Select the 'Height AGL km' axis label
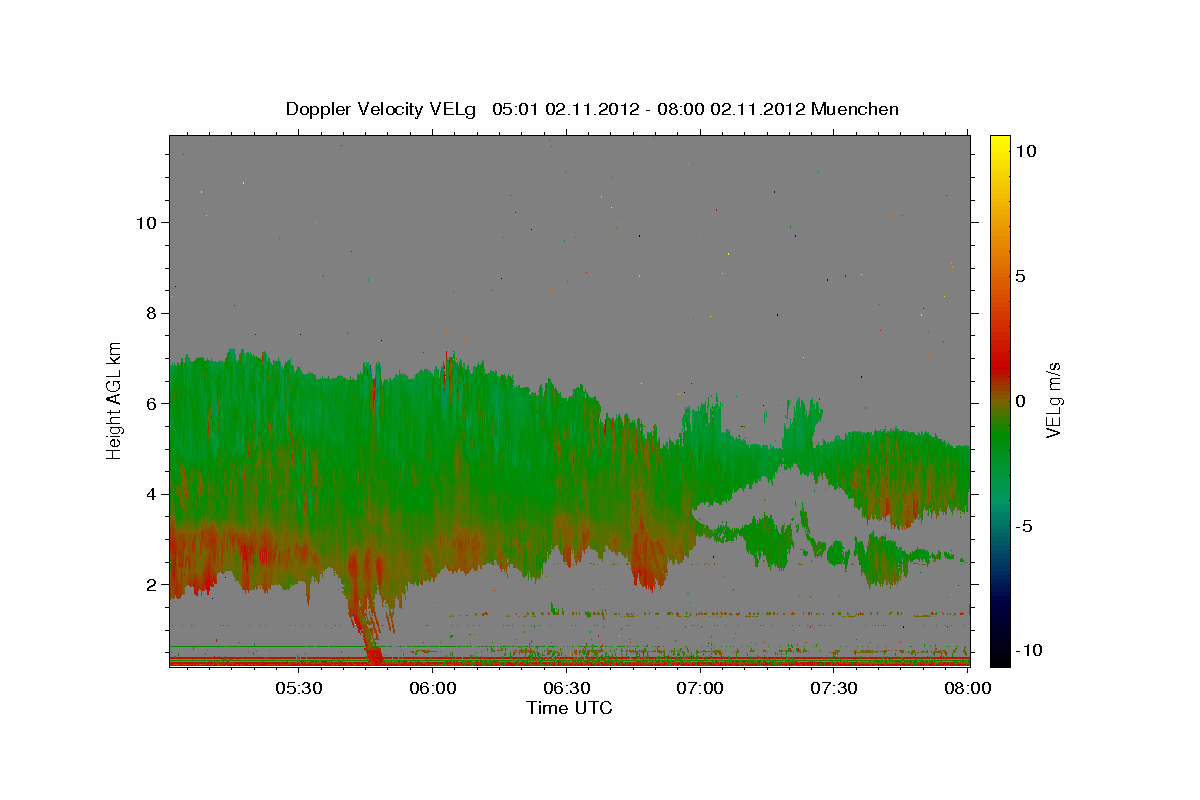Screen dimensions: 1200x800 pyautogui.click(x=115, y=400)
